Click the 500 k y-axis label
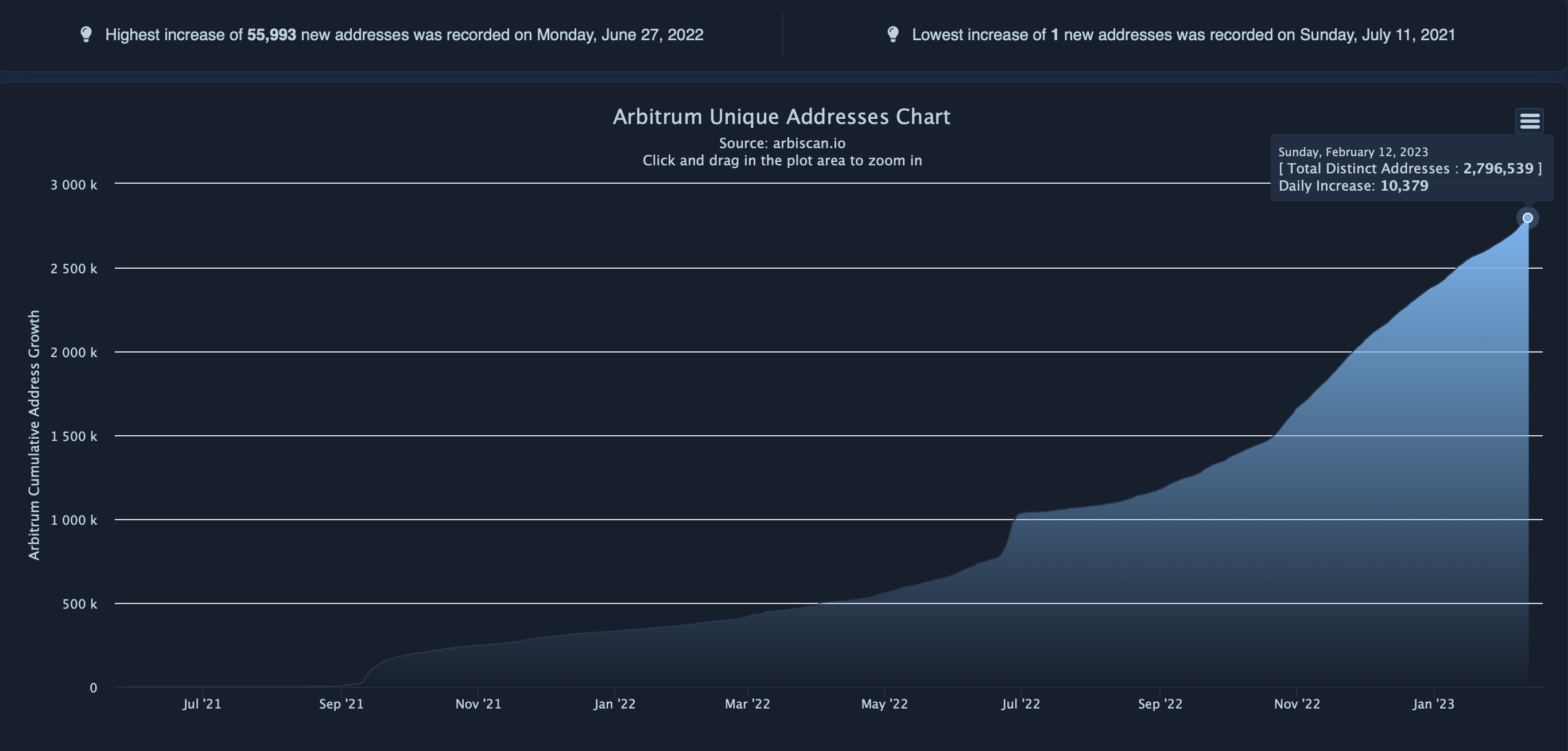 coord(79,604)
